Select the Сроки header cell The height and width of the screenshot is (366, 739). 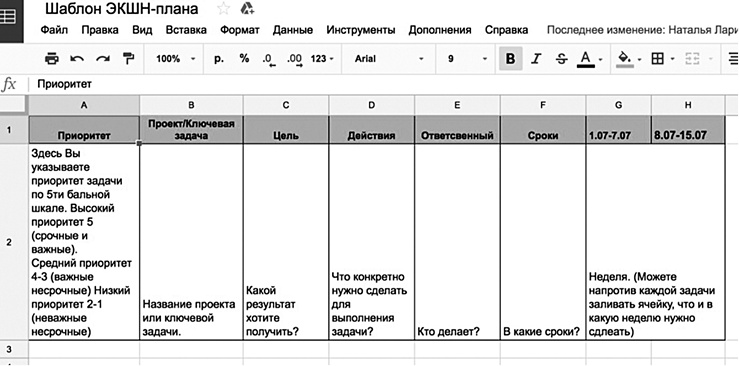[543, 130]
